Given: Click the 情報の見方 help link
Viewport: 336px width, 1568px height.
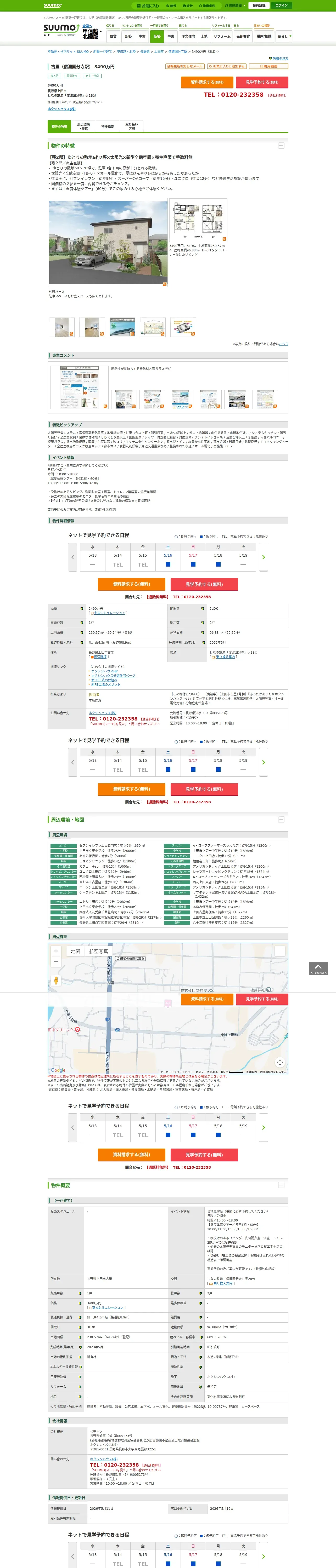Looking at the screenshot, I should coord(279,59).
